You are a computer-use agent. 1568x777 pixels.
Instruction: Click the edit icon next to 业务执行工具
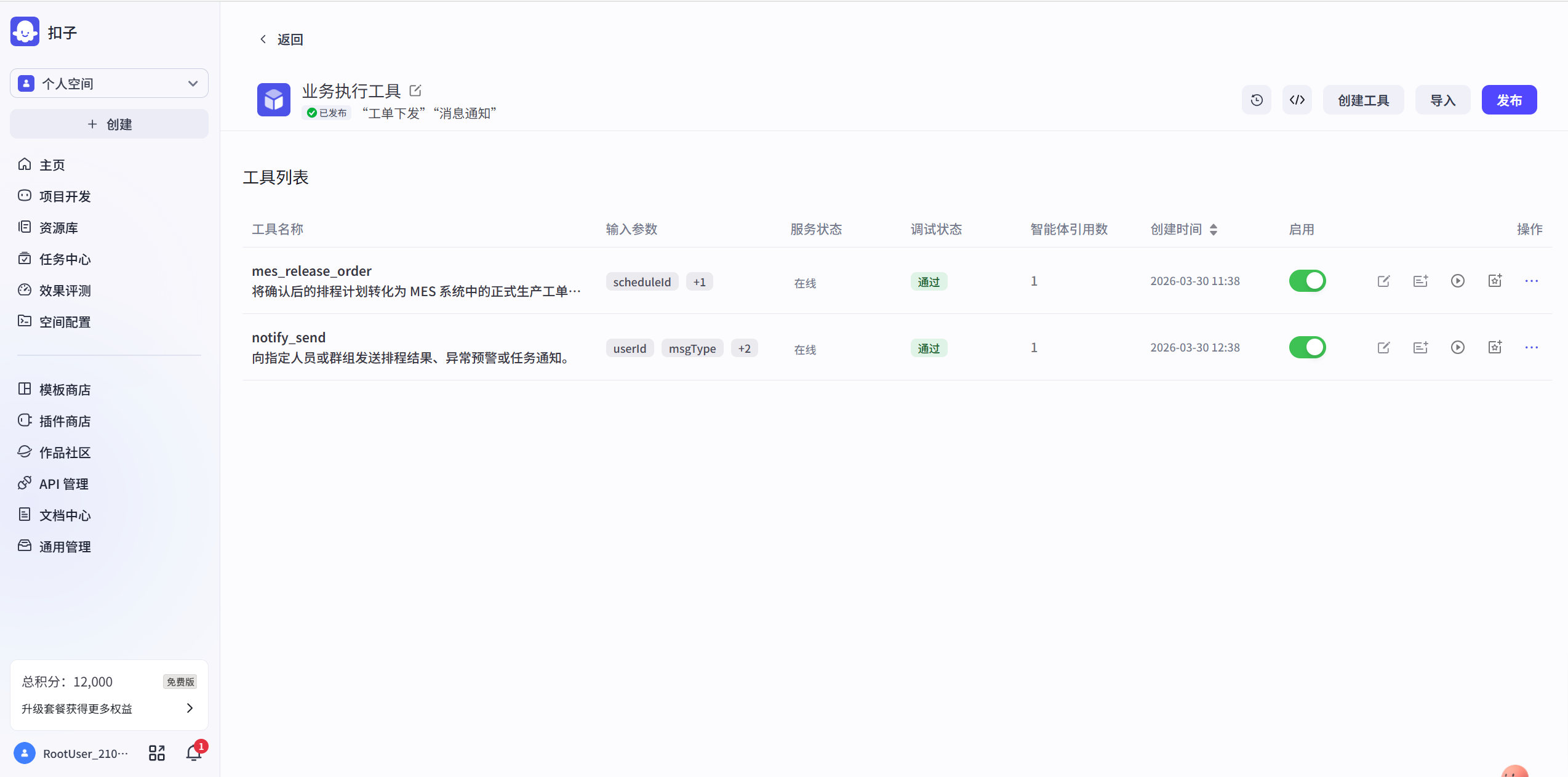(415, 91)
